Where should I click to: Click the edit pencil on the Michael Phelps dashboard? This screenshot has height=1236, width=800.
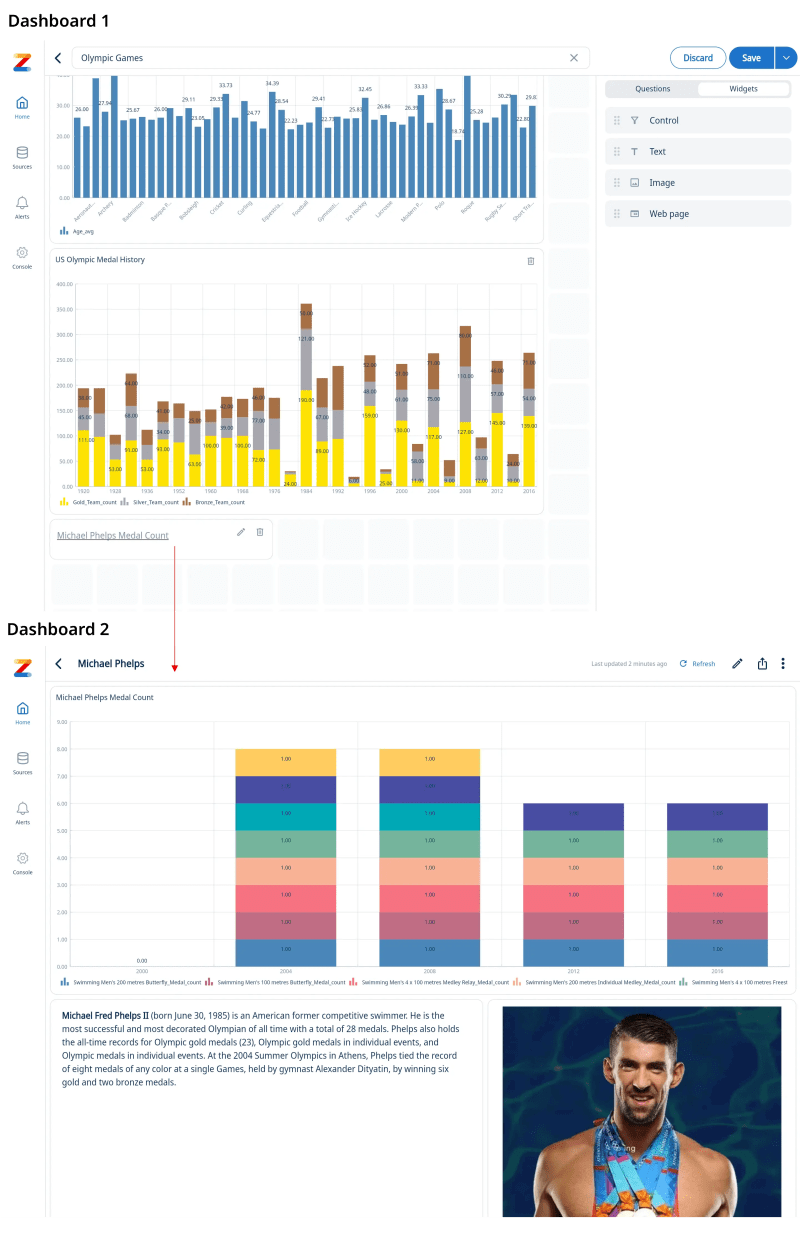pyautogui.click(x=737, y=663)
